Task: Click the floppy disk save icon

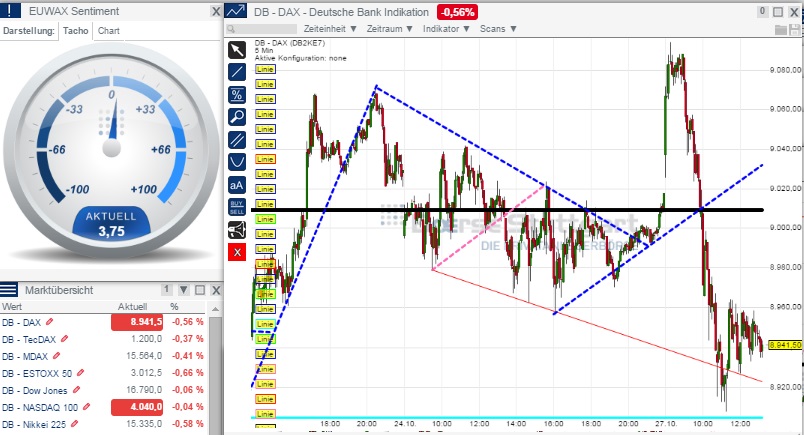Action: pyautogui.click(x=795, y=30)
